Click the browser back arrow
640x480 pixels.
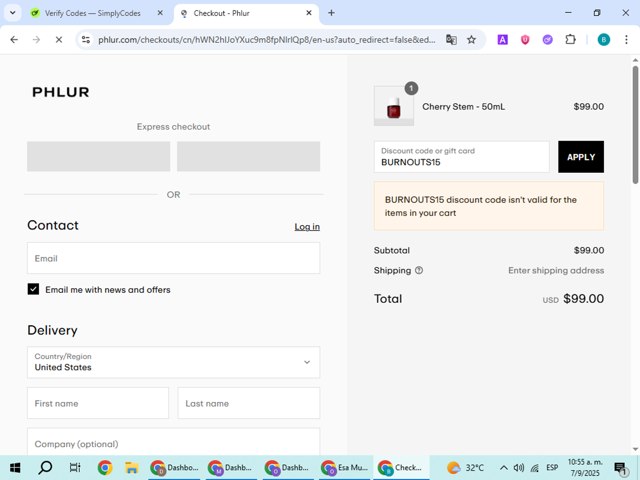[x=14, y=40]
